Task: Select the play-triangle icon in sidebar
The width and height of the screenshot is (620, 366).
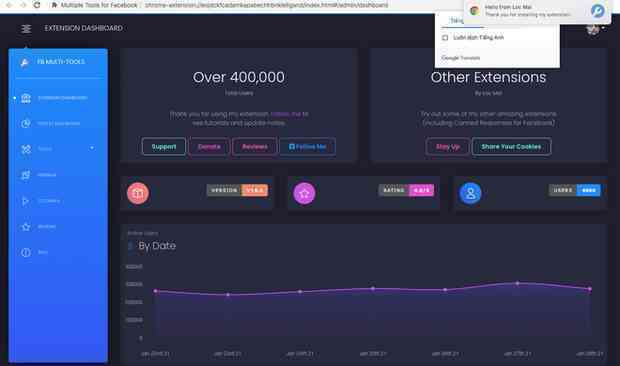Action: click(x=25, y=201)
